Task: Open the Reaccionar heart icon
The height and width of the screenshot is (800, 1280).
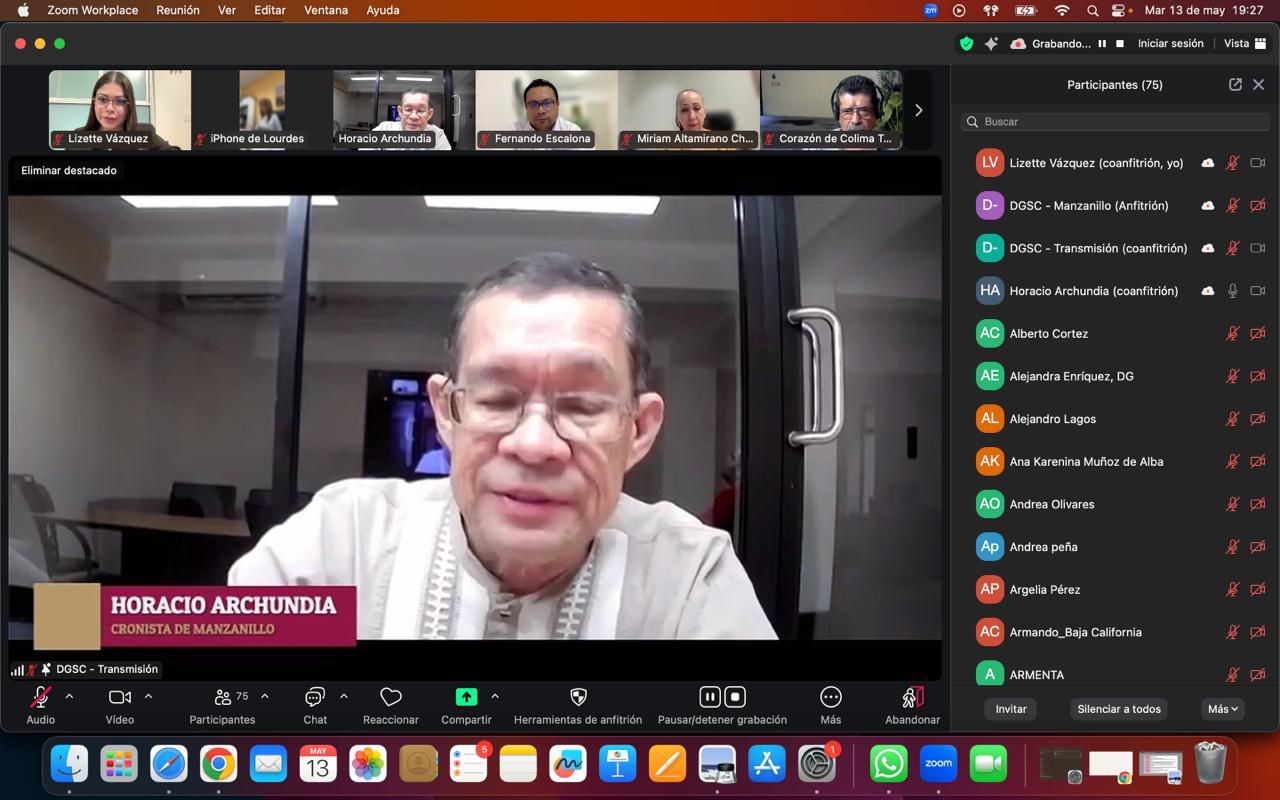Action: (391, 697)
